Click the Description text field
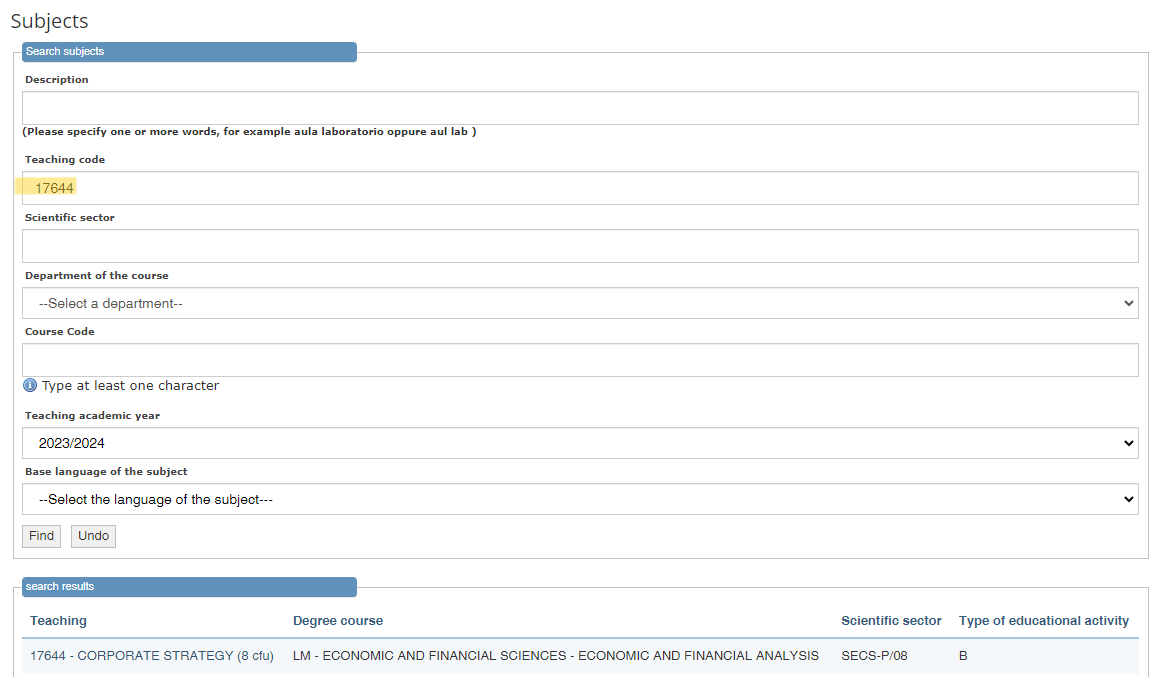The image size is (1153, 677). pos(580,108)
